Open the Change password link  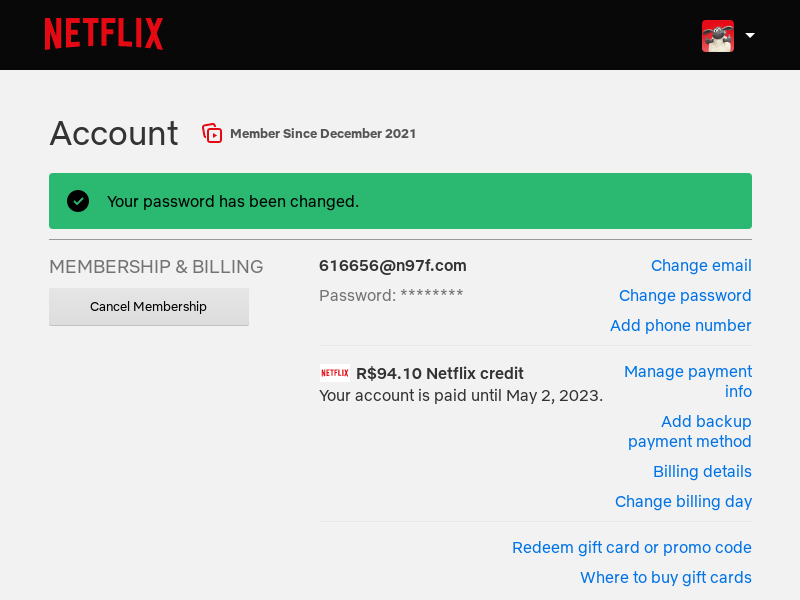pos(685,296)
